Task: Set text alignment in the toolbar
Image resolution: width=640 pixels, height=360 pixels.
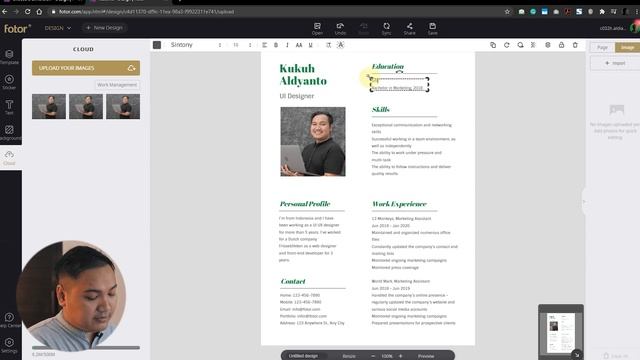Action: click(x=264, y=45)
